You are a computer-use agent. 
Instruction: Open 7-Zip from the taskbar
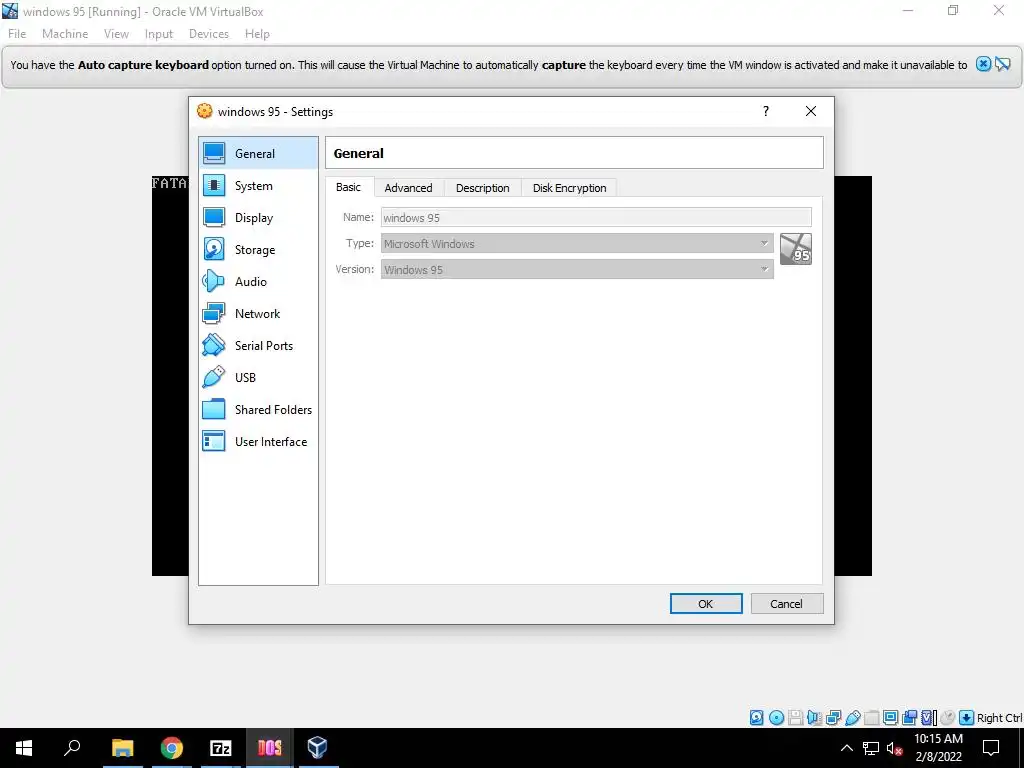pyautogui.click(x=221, y=748)
